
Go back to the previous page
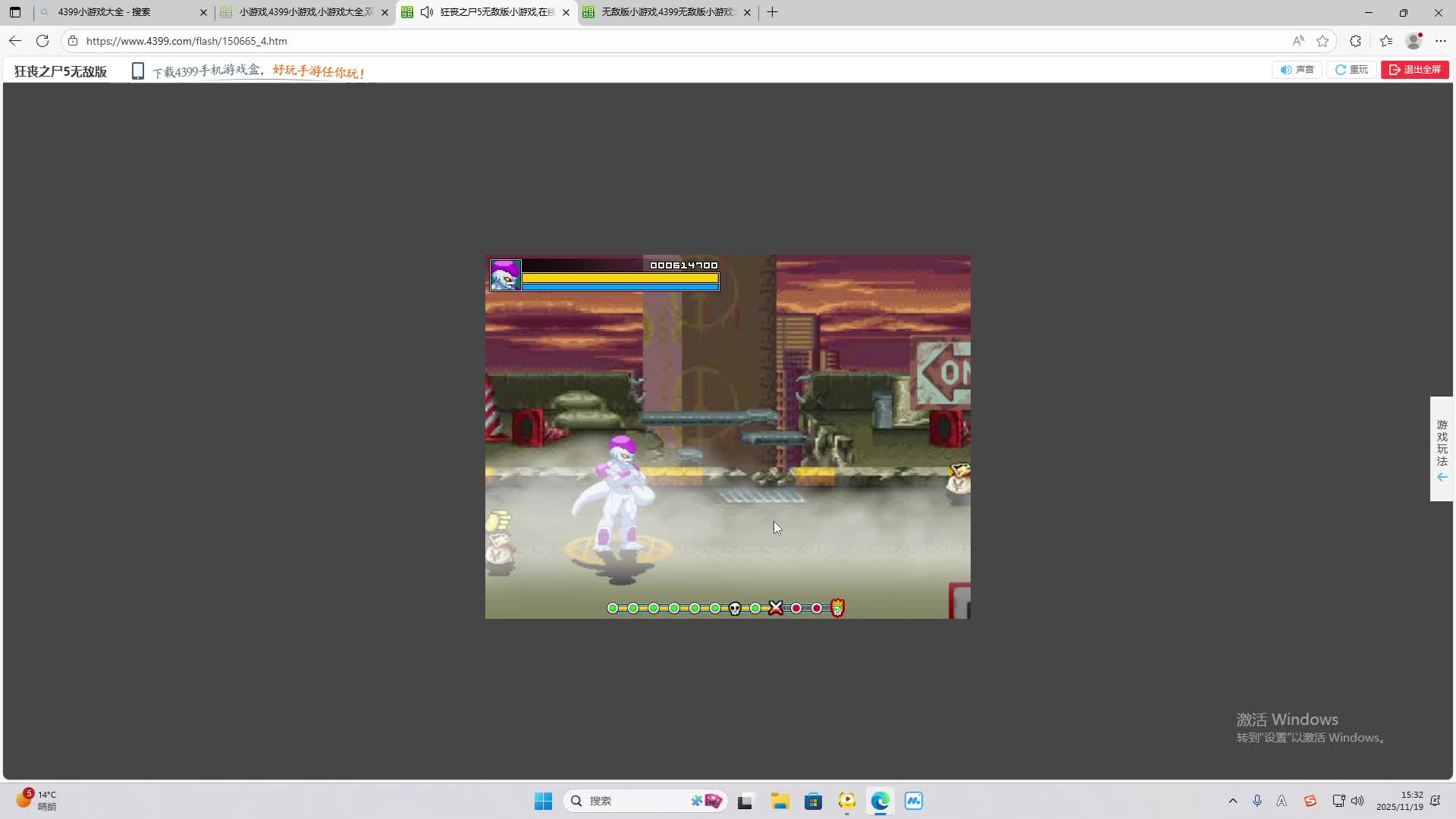pyautogui.click(x=15, y=41)
